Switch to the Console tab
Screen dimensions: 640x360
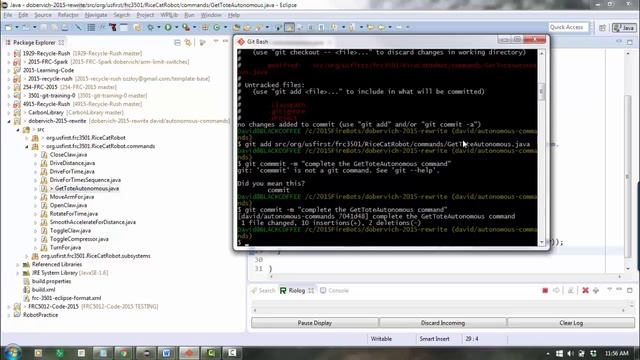click(334, 291)
